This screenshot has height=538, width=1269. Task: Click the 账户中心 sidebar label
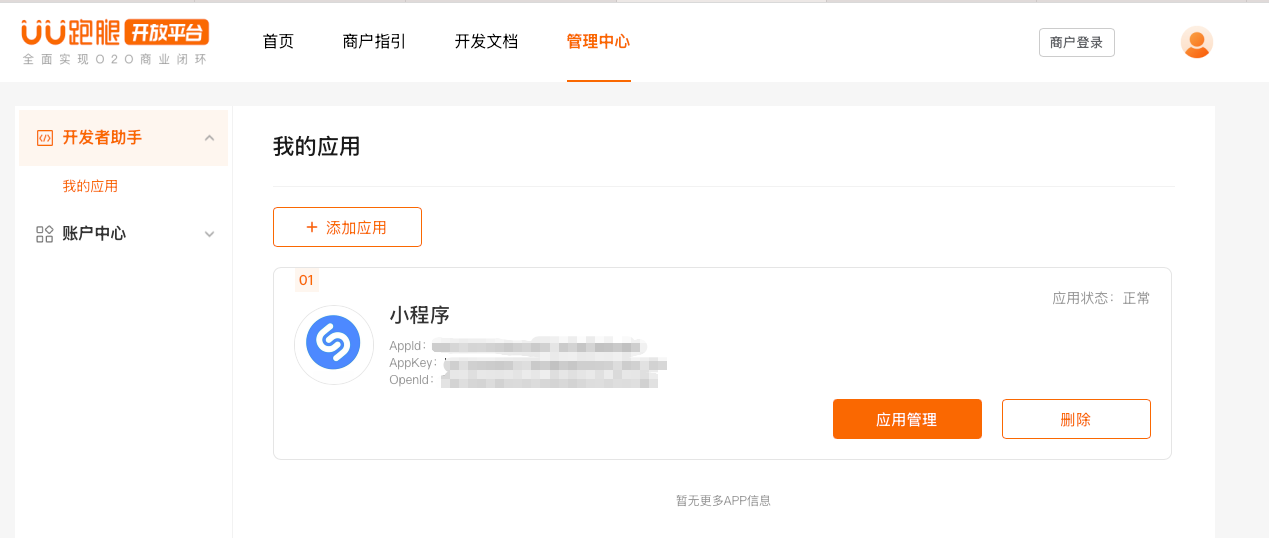pos(94,234)
